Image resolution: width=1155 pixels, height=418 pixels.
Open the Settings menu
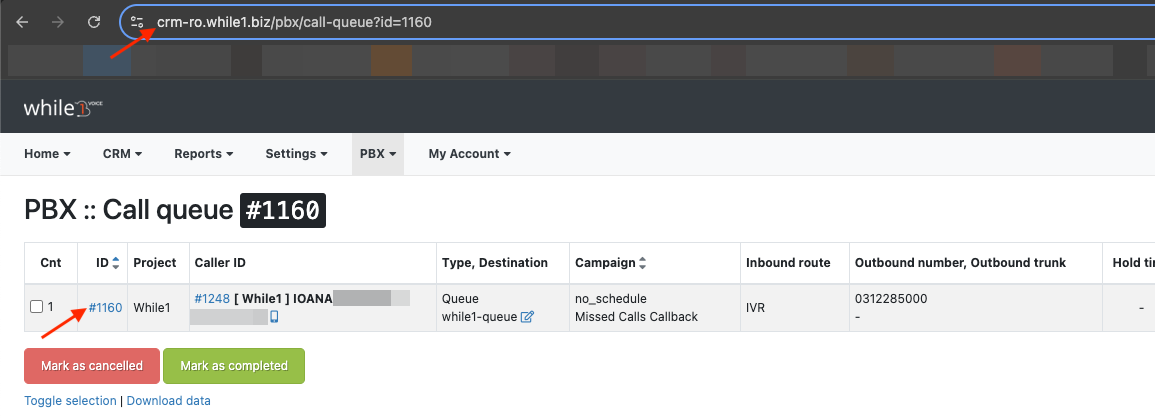296,154
